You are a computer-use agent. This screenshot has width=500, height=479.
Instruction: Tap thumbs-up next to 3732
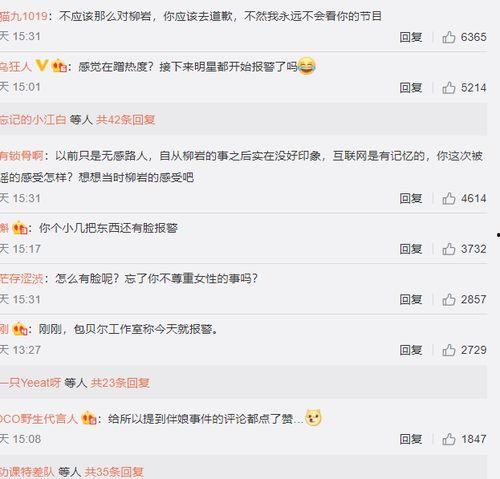[x=449, y=249]
